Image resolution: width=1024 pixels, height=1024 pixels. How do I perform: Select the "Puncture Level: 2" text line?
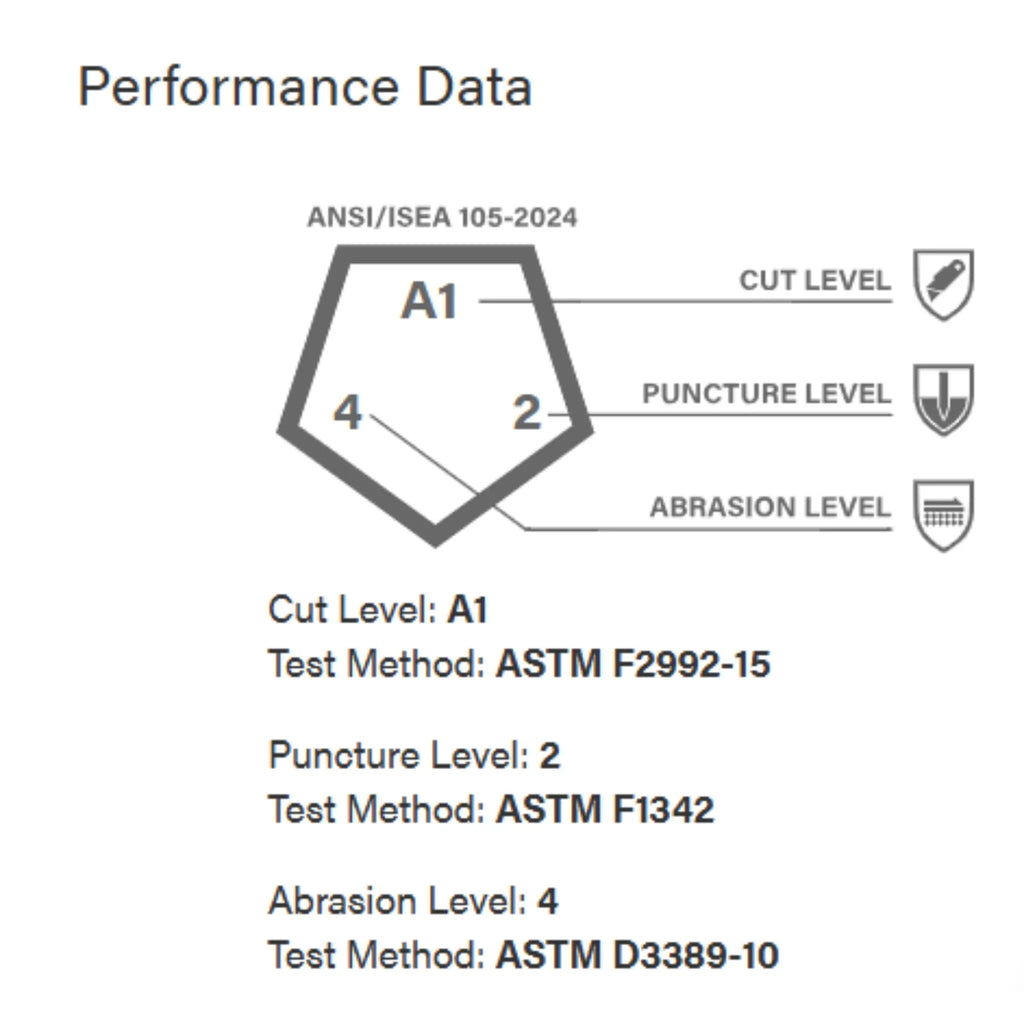[x=414, y=755]
